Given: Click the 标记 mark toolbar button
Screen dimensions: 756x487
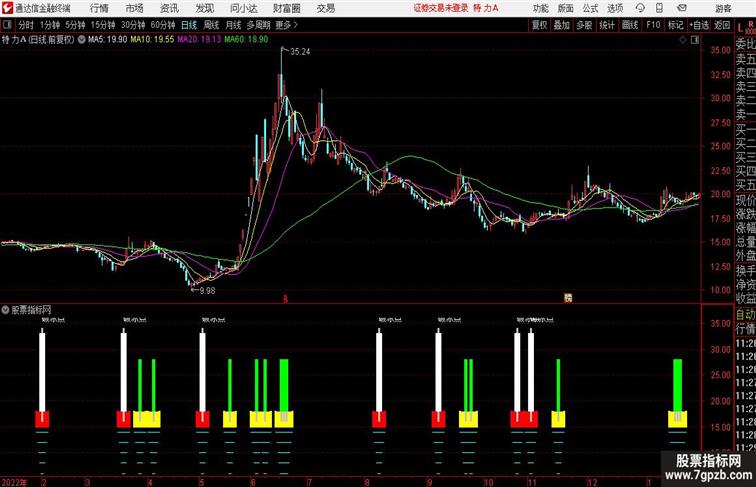Looking at the screenshot, I should click(675, 25).
